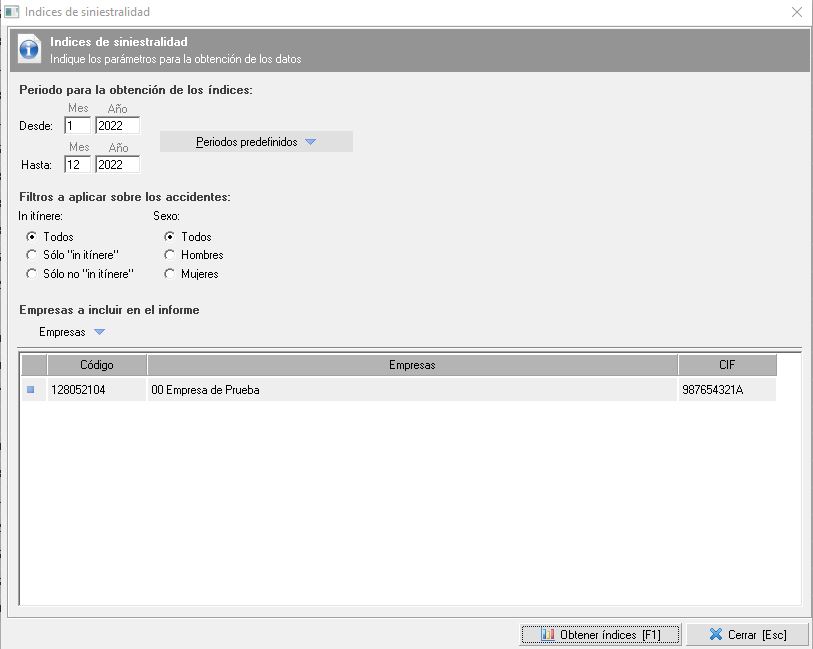
Task: Click the CIF column header
Action: coord(726,366)
